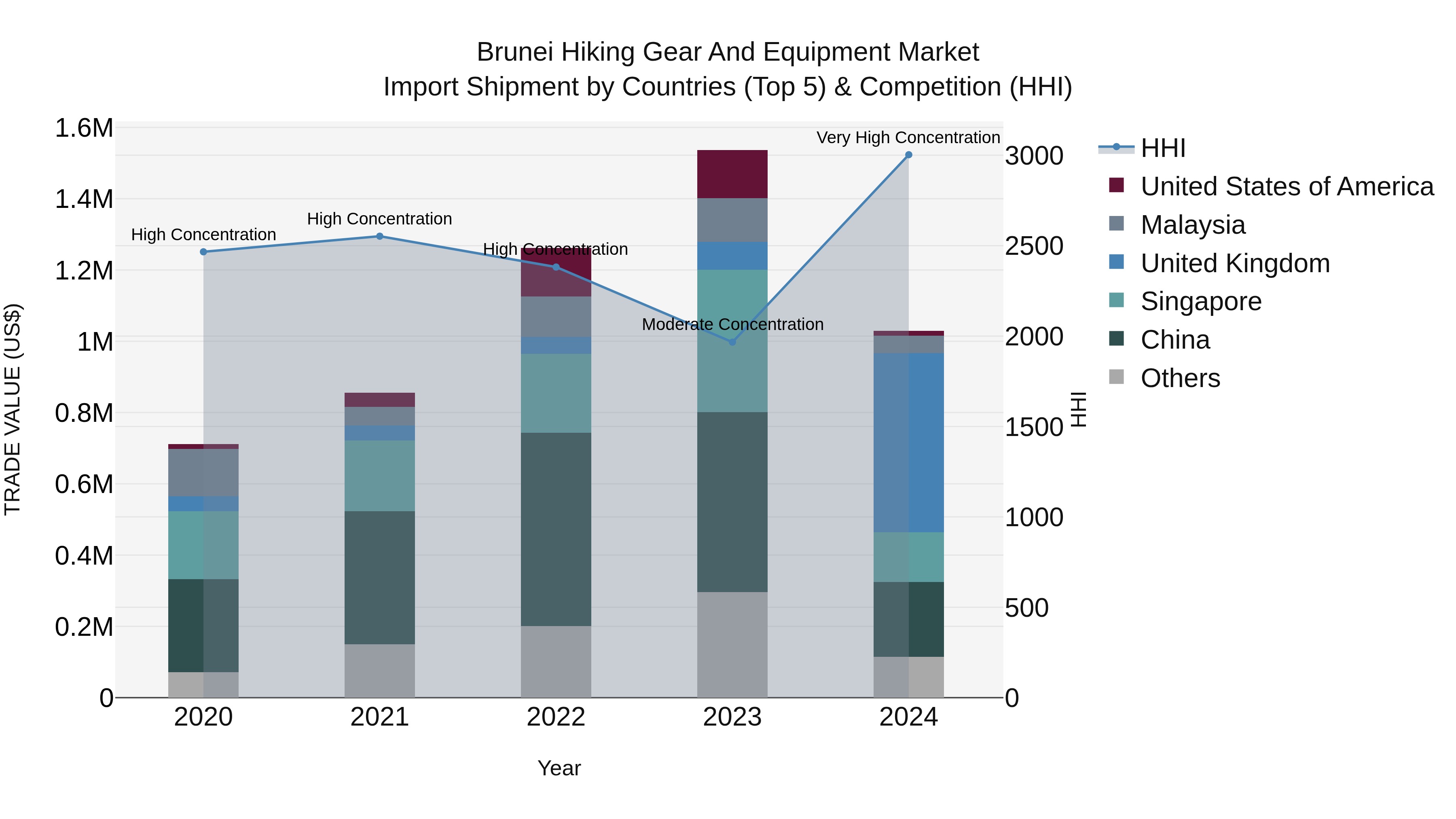The width and height of the screenshot is (1456, 819).
Task: Click the HHI data point for 2023
Action: (x=732, y=342)
